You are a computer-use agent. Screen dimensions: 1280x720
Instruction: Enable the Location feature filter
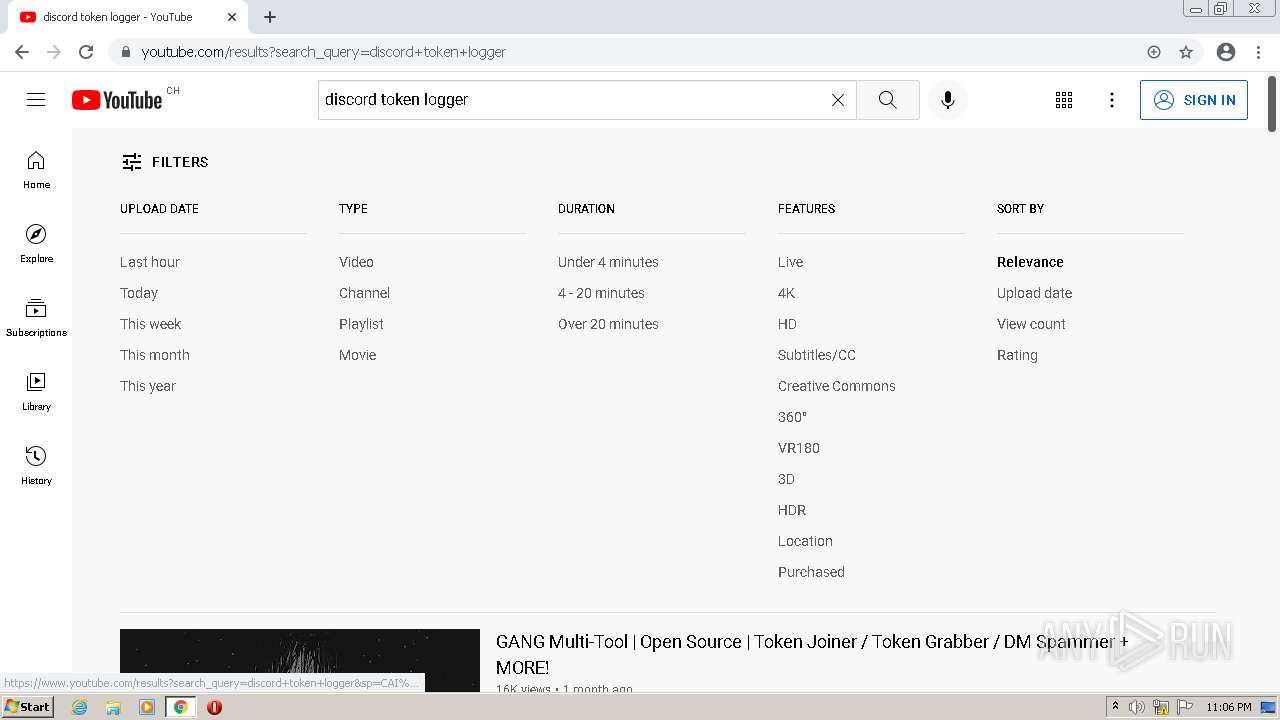(805, 541)
